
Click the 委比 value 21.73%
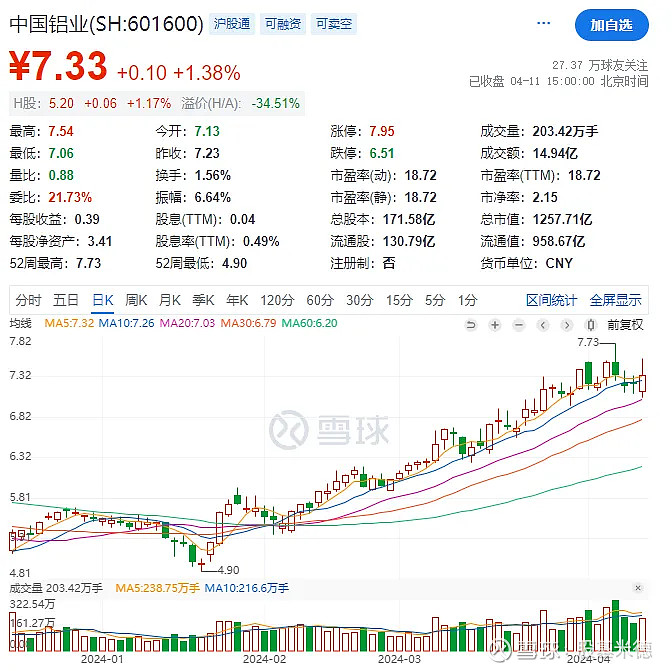[x=70, y=197]
